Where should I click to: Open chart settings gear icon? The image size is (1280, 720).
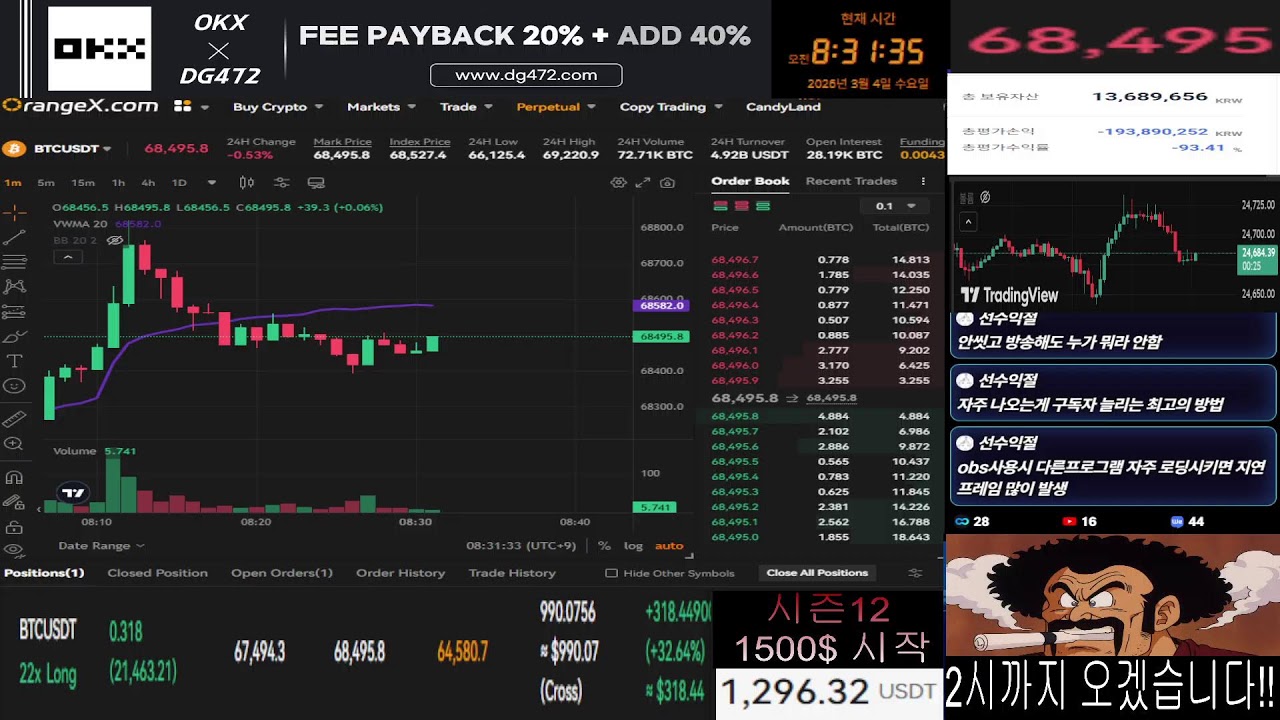(618, 182)
